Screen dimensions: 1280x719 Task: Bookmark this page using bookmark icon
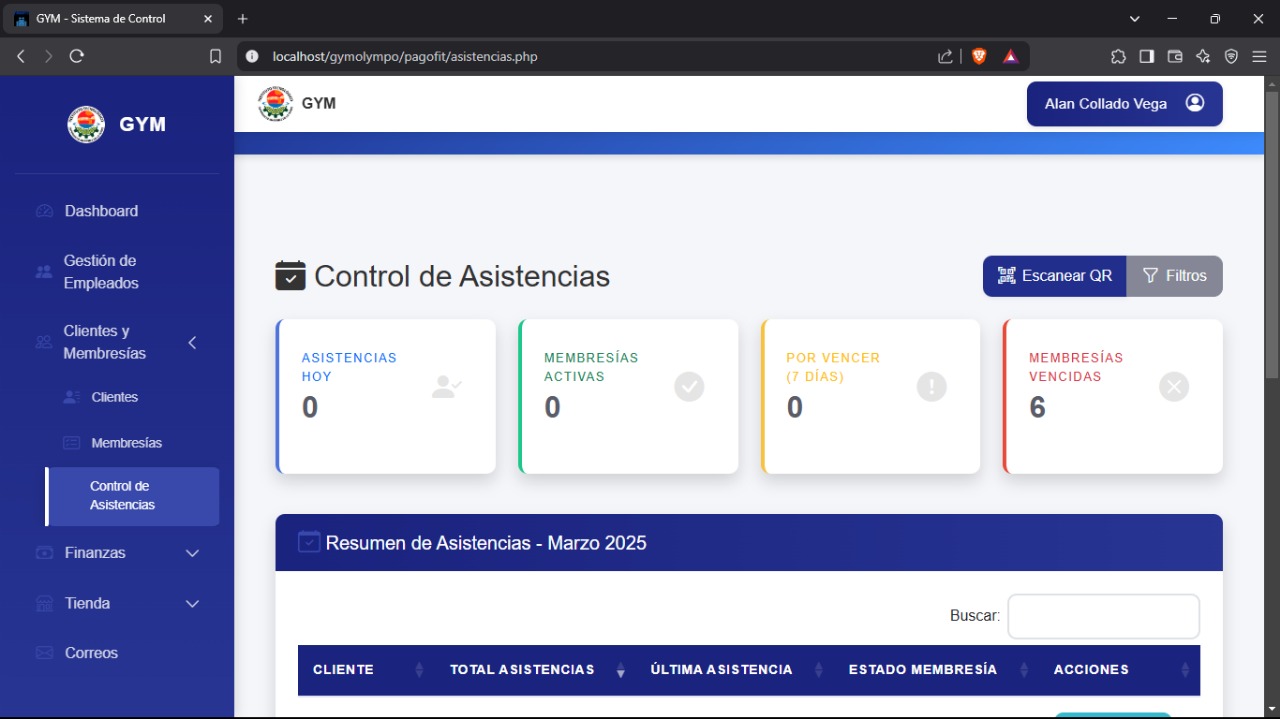215,57
